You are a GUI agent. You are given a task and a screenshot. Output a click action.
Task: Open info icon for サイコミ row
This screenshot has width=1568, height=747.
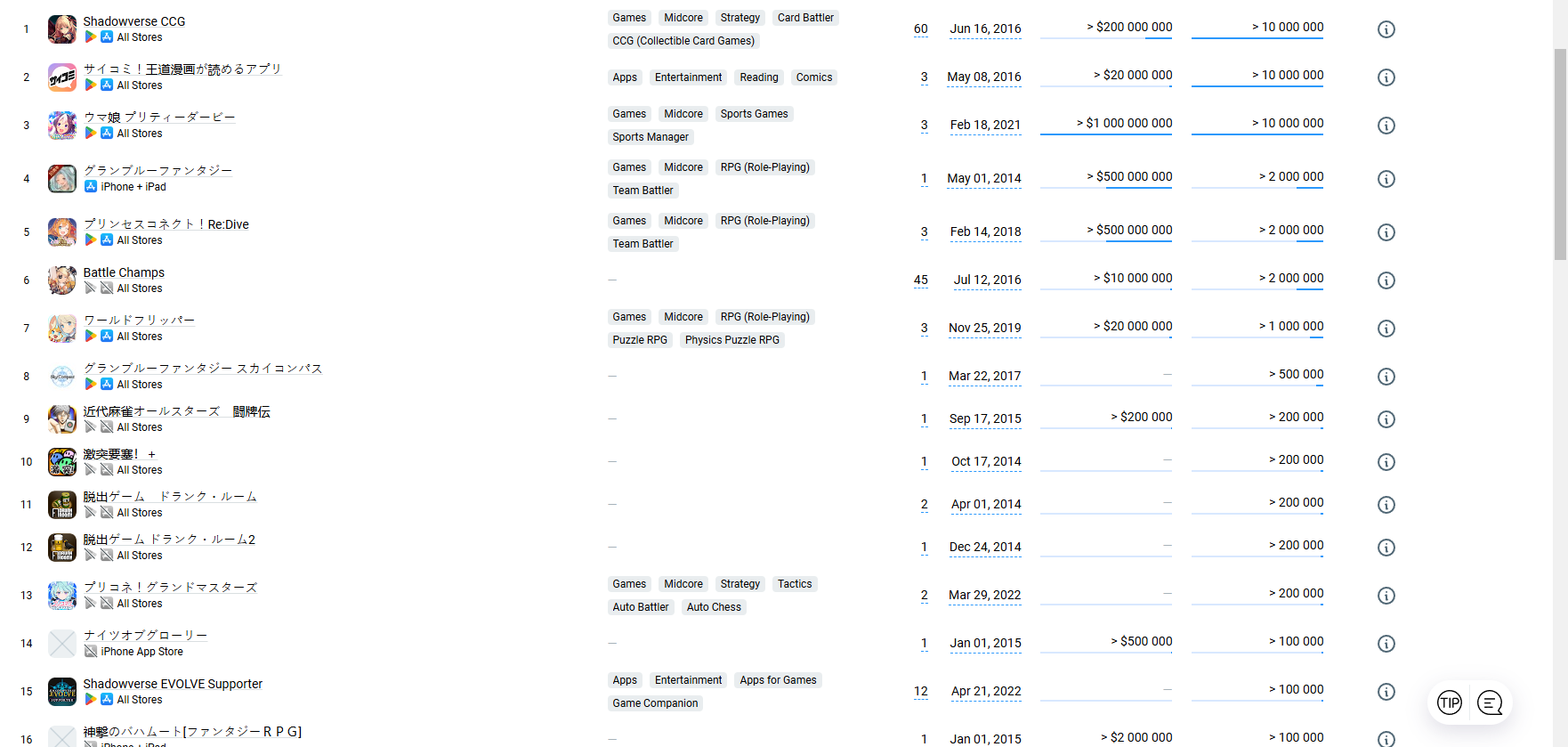(x=1386, y=77)
